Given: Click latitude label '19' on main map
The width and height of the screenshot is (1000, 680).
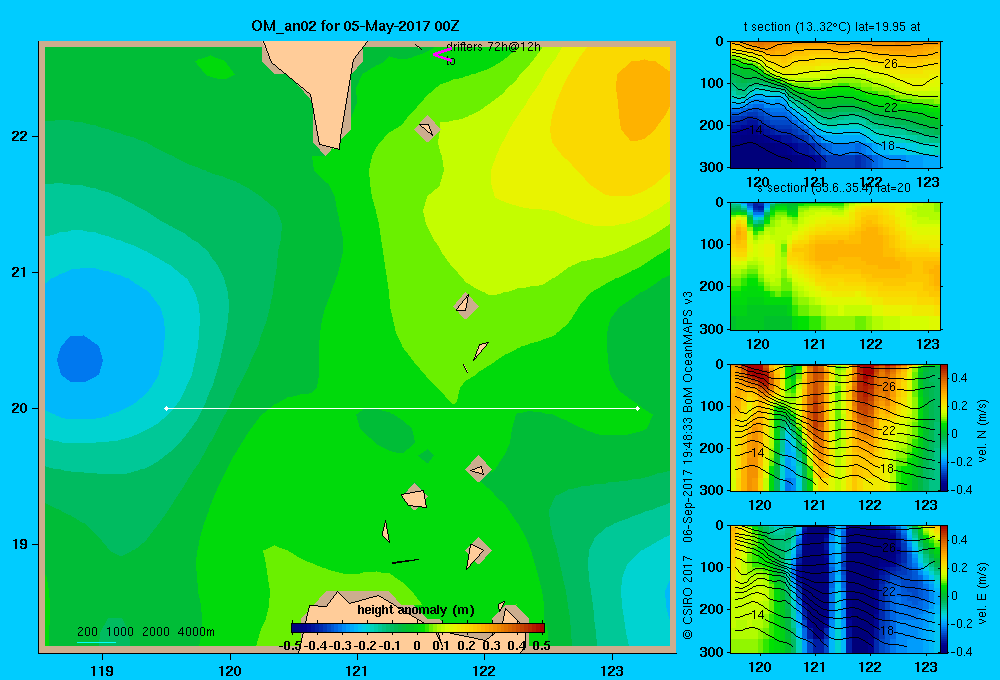Looking at the screenshot, I should click(19, 544).
